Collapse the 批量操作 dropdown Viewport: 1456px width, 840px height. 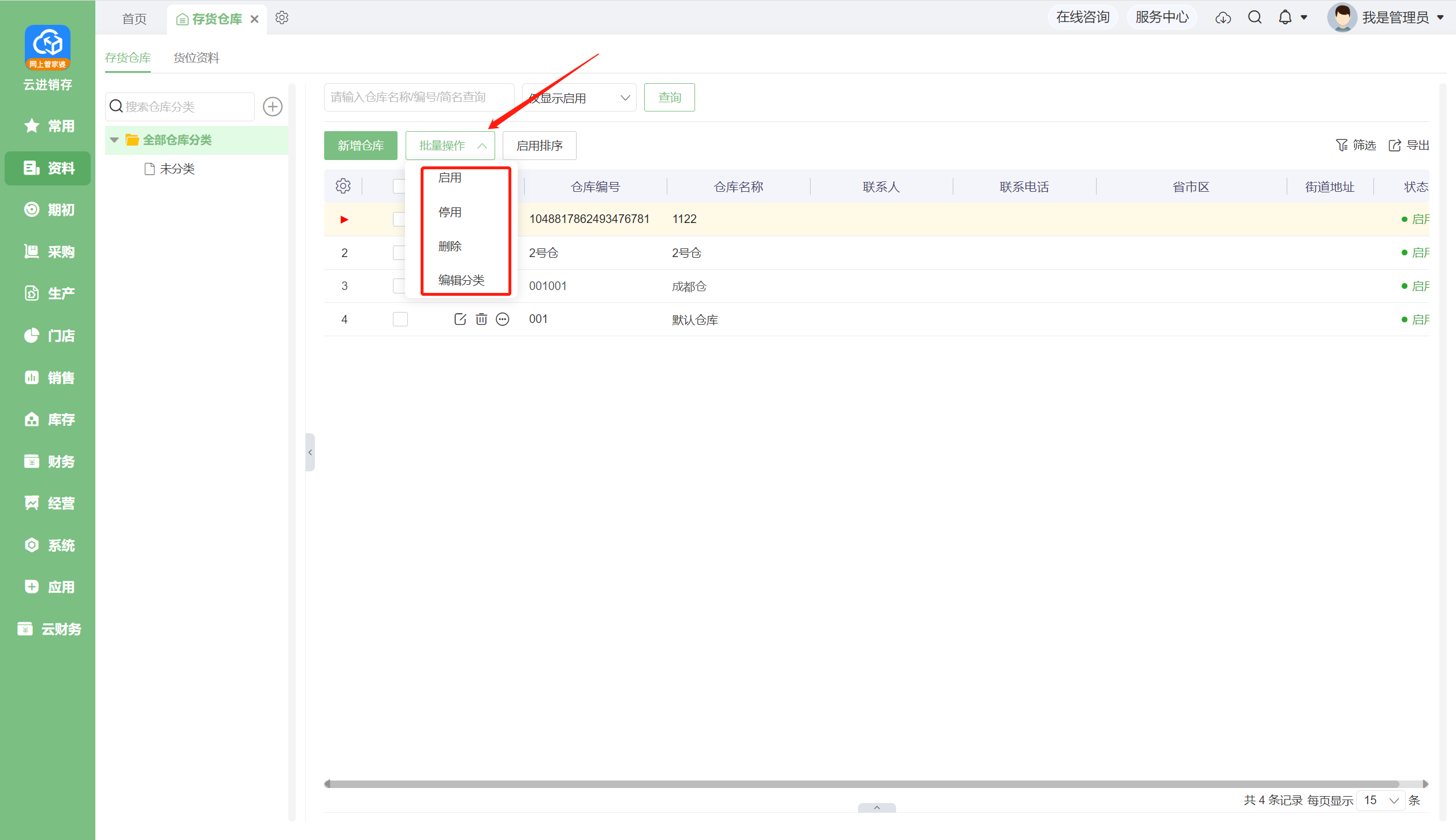450,146
